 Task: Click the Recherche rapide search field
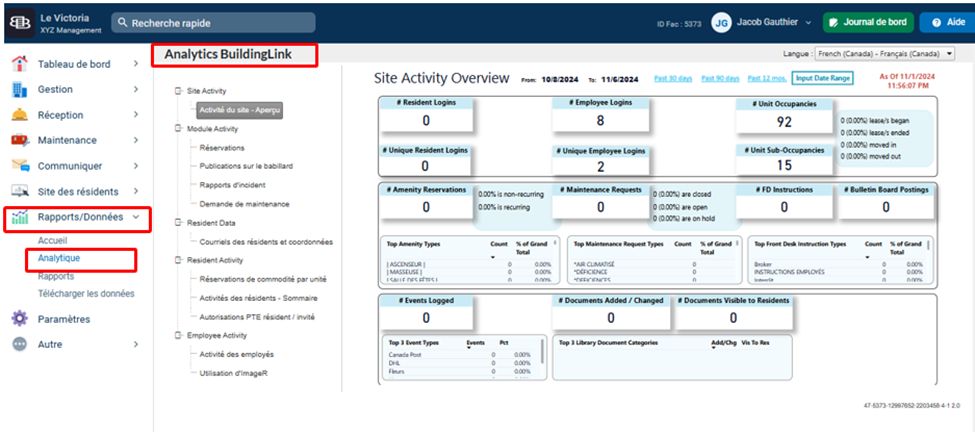pyautogui.click(x=213, y=23)
